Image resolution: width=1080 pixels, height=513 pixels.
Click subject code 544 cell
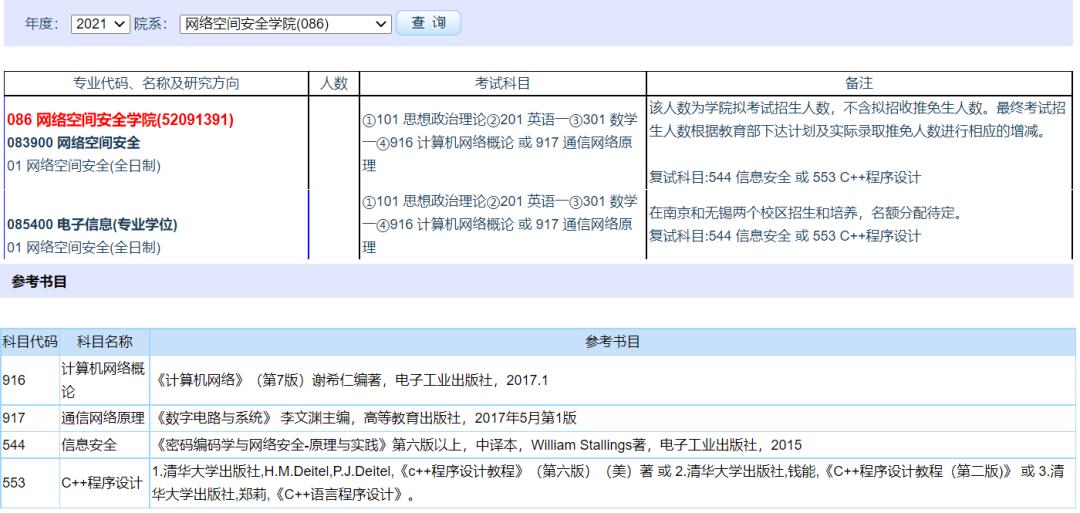[x=30, y=445]
